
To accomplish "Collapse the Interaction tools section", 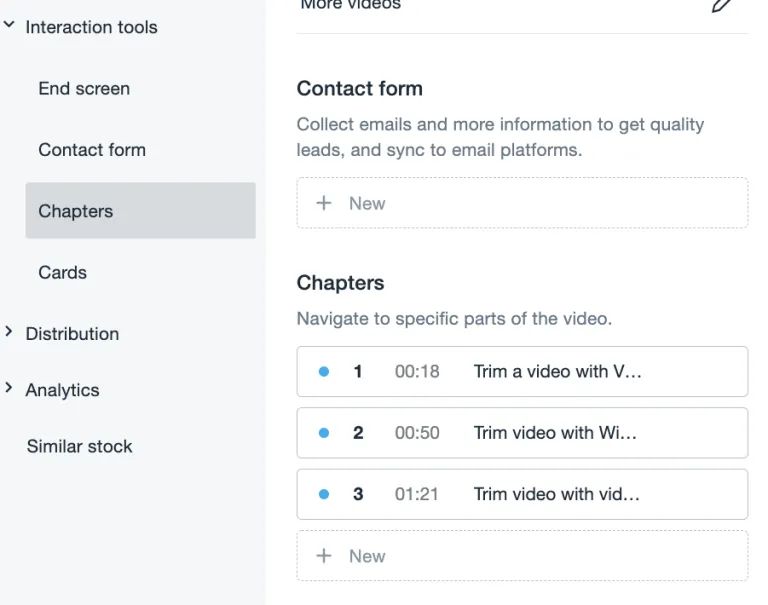I will [9, 24].
